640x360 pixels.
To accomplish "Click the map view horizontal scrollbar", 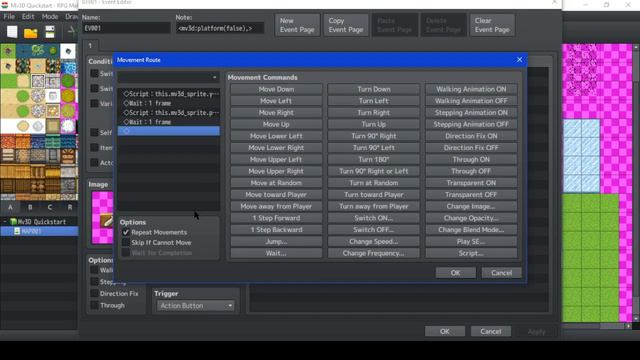I will (x=597, y=326).
